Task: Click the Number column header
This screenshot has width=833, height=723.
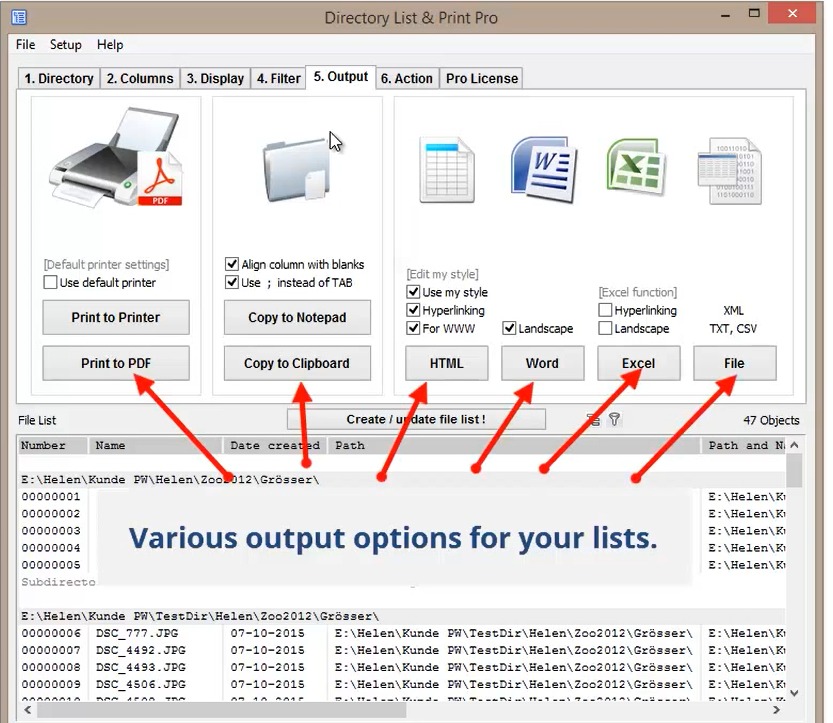Action: pos(53,445)
